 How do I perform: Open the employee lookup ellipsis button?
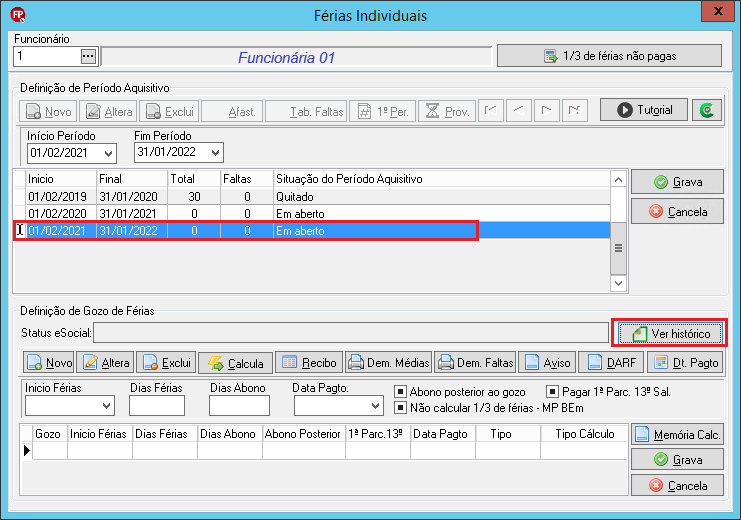point(88,56)
